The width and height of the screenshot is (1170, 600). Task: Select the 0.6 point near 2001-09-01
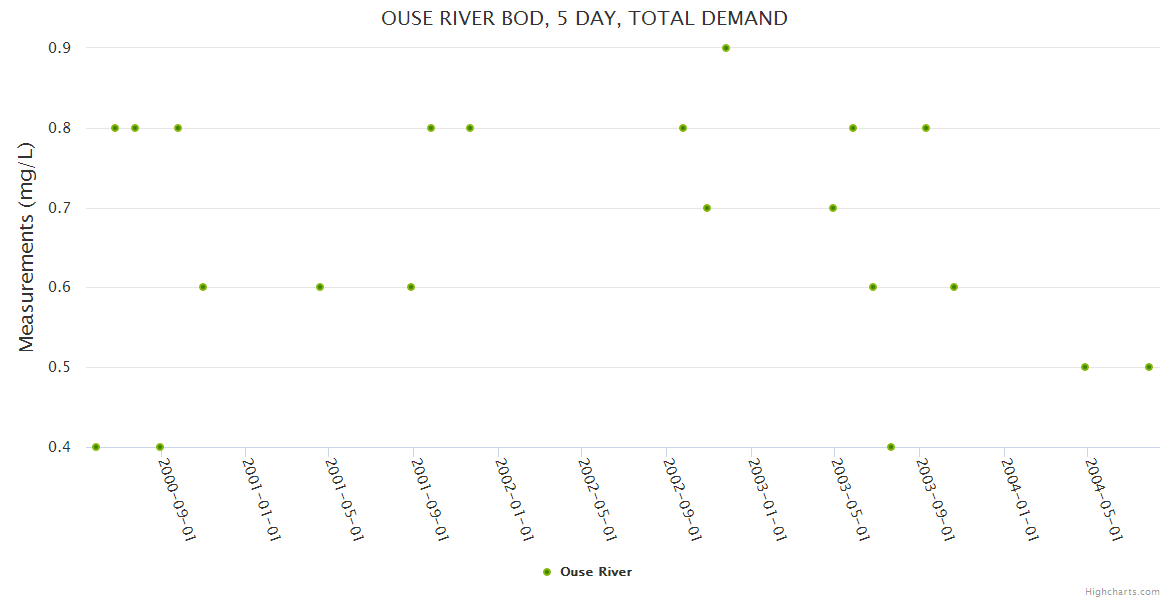[411, 287]
